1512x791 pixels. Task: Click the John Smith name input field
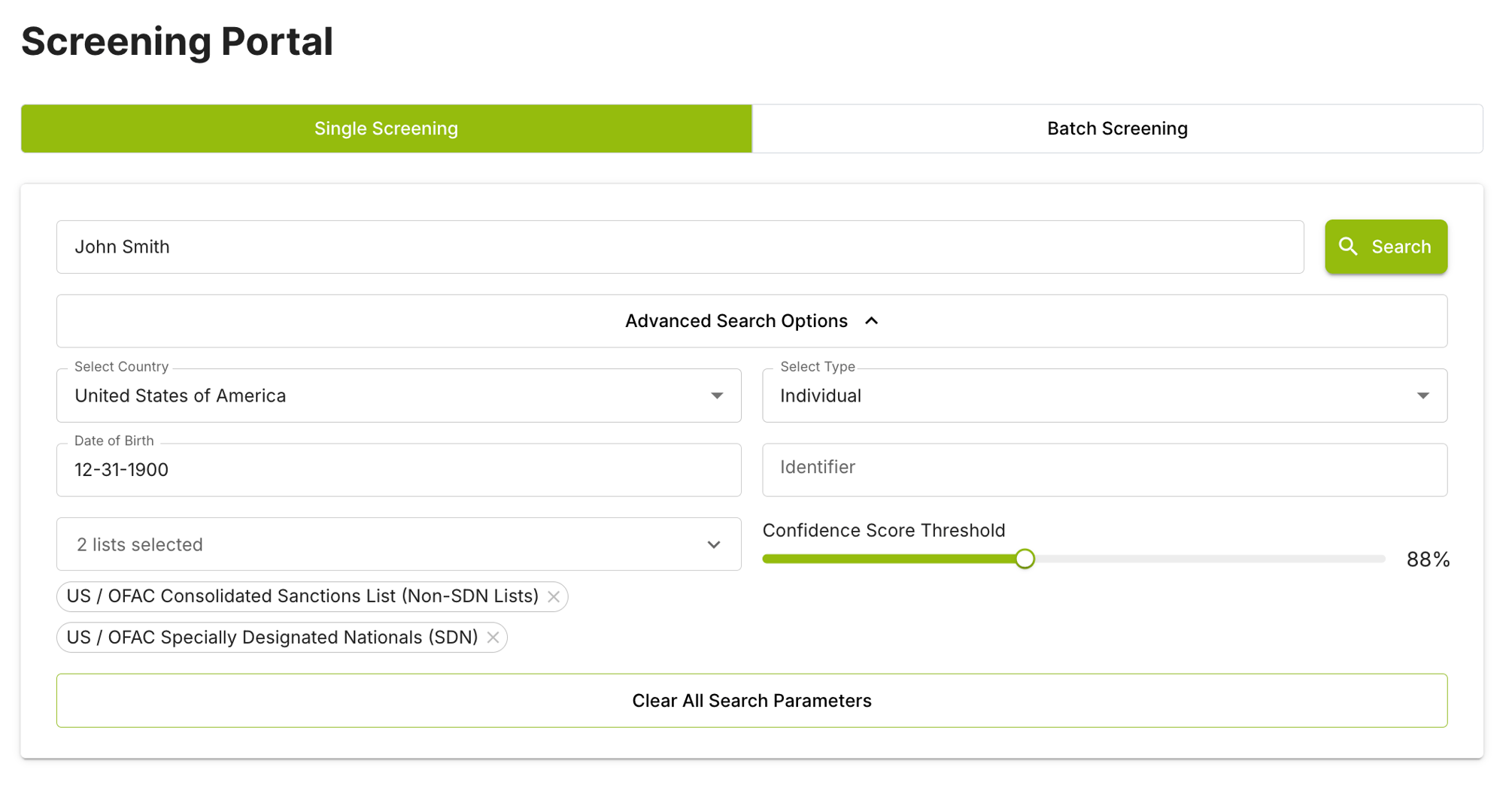680,247
